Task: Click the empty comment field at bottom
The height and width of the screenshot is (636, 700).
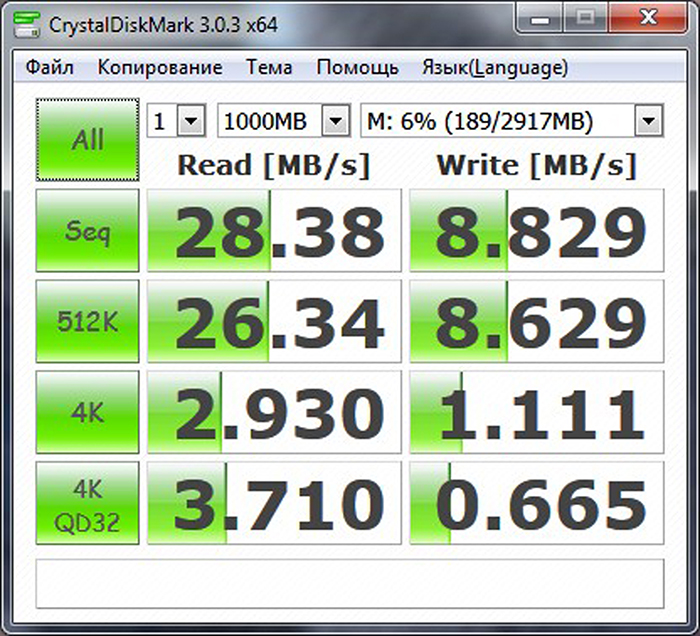Action: coord(350,583)
